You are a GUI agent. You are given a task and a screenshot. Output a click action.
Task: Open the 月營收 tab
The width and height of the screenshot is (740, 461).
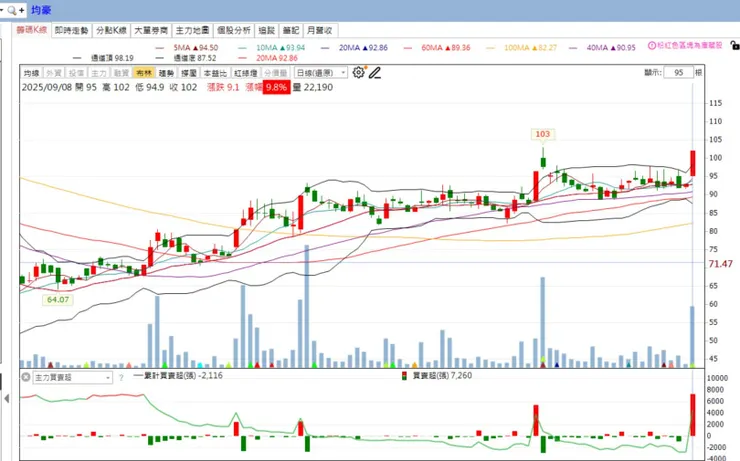tap(320, 30)
